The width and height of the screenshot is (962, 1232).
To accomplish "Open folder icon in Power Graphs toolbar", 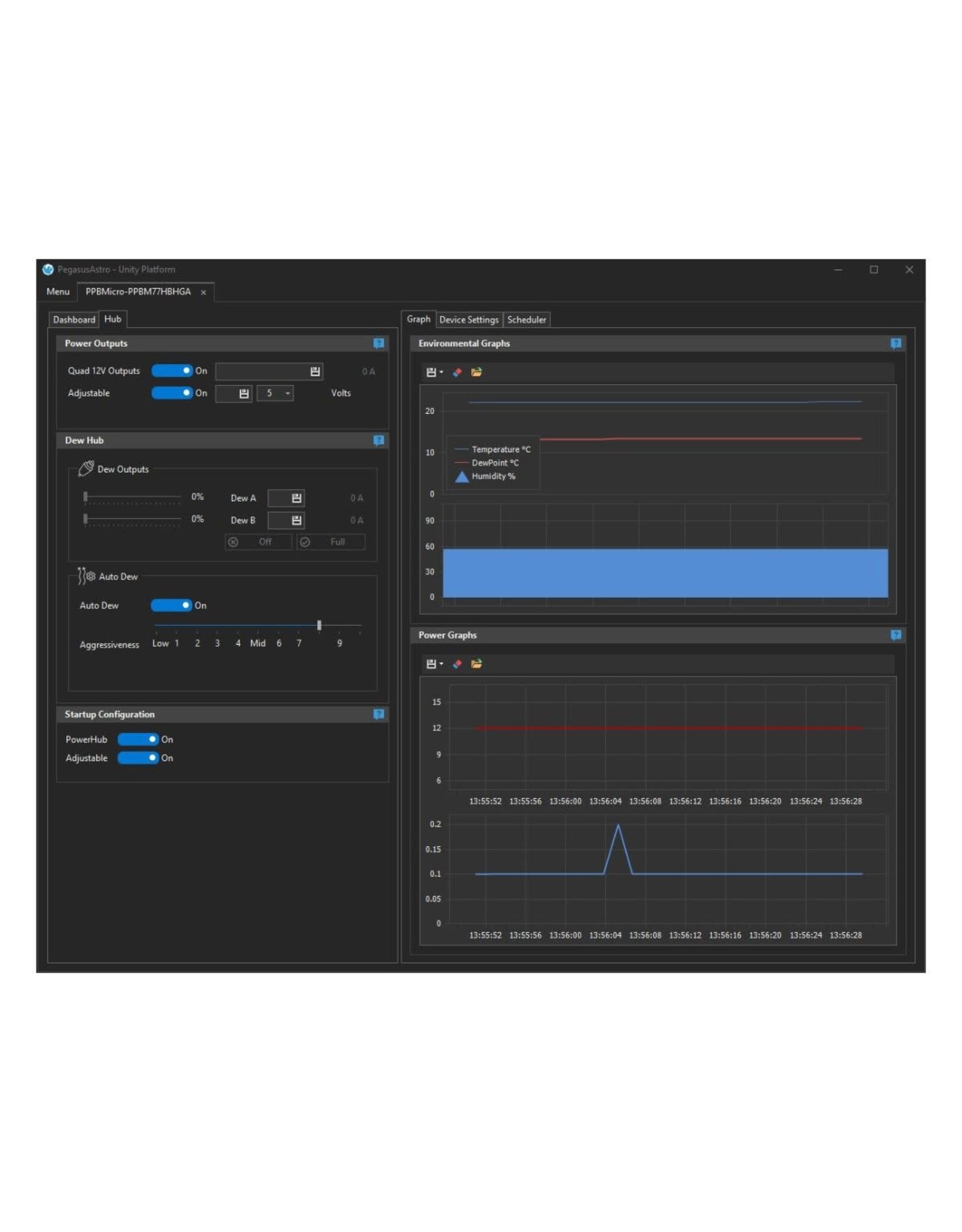I will [x=476, y=664].
